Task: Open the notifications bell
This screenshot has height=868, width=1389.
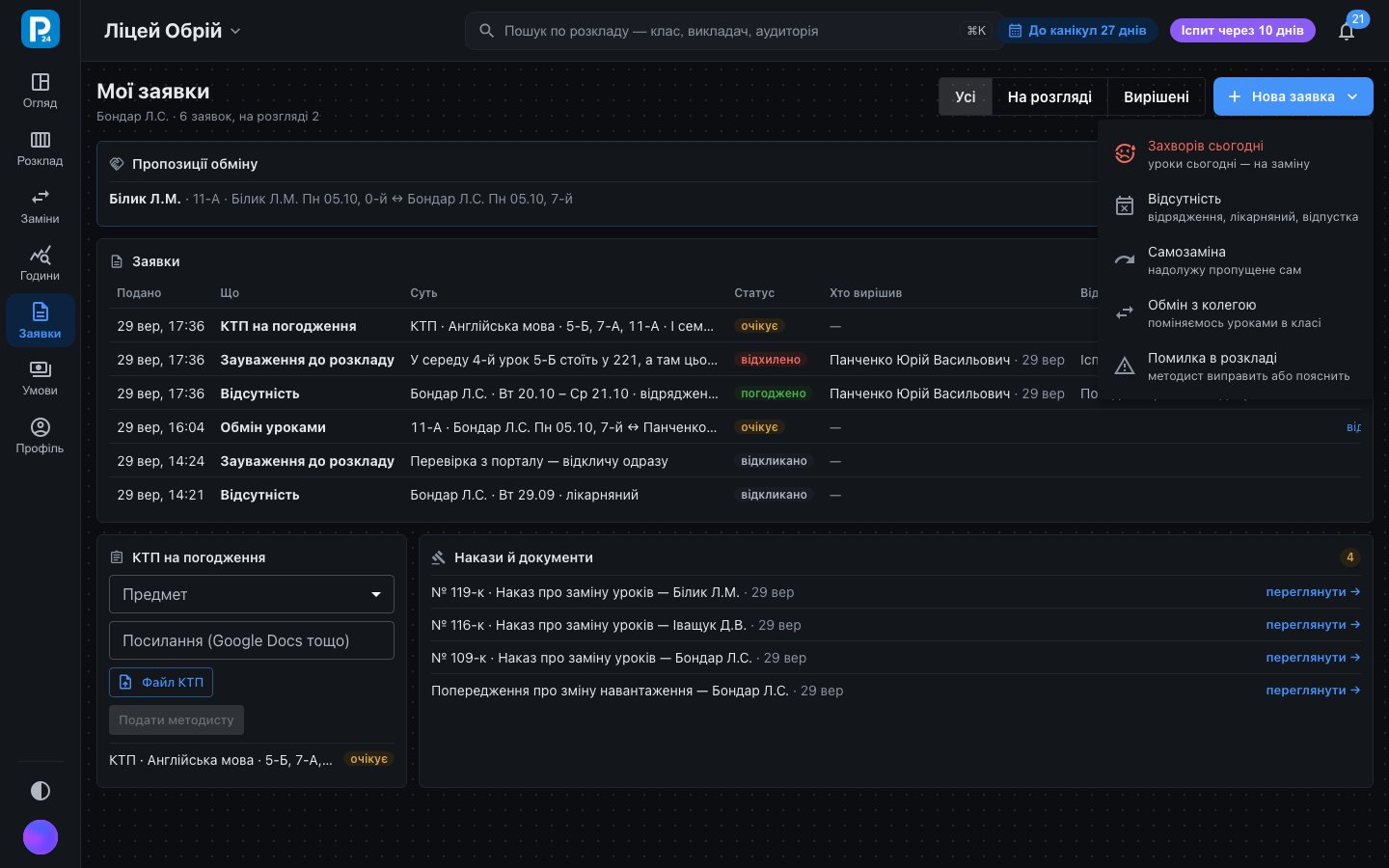Action: [1347, 31]
